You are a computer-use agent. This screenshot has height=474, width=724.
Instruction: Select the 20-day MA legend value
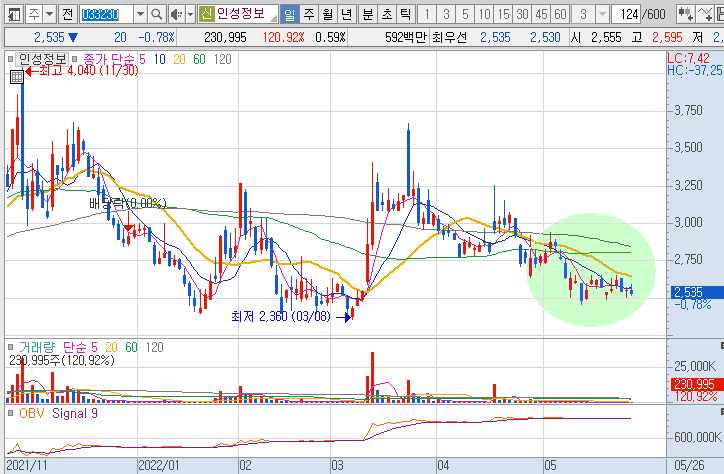[180, 59]
